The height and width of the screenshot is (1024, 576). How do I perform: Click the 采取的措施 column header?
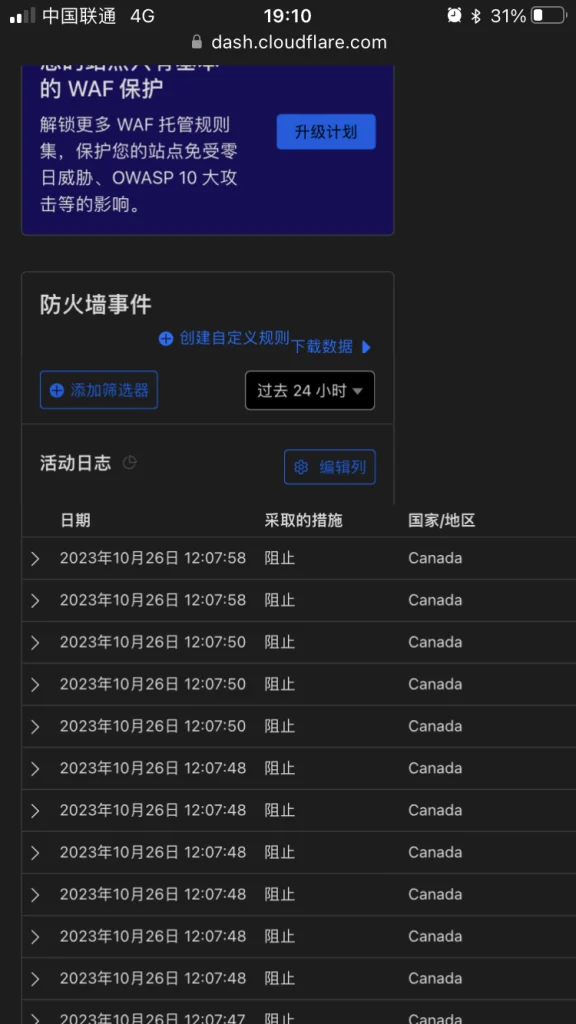(x=304, y=520)
